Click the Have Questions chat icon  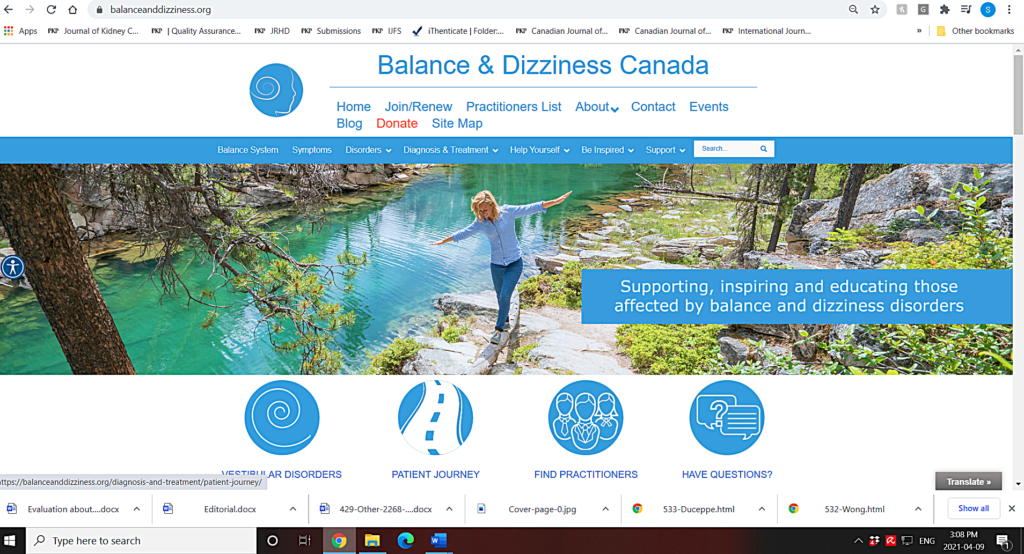pyautogui.click(x=727, y=417)
